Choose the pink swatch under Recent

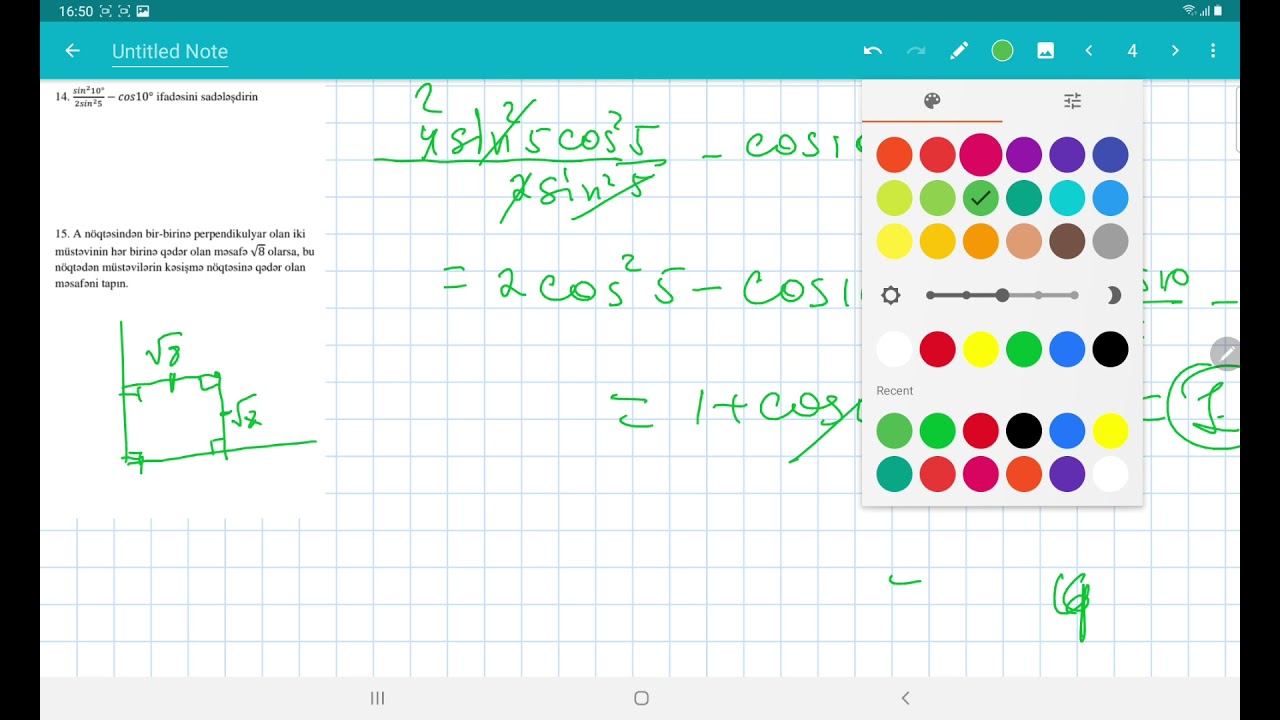(x=980, y=474)
